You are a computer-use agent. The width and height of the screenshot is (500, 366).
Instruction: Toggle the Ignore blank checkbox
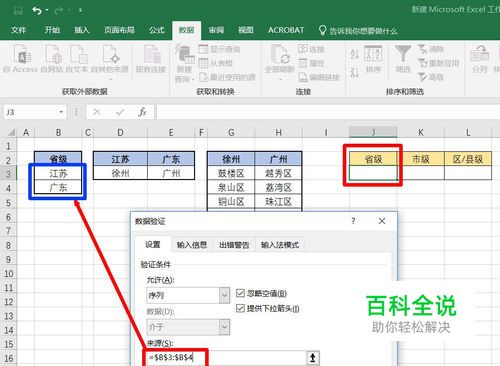240,293
